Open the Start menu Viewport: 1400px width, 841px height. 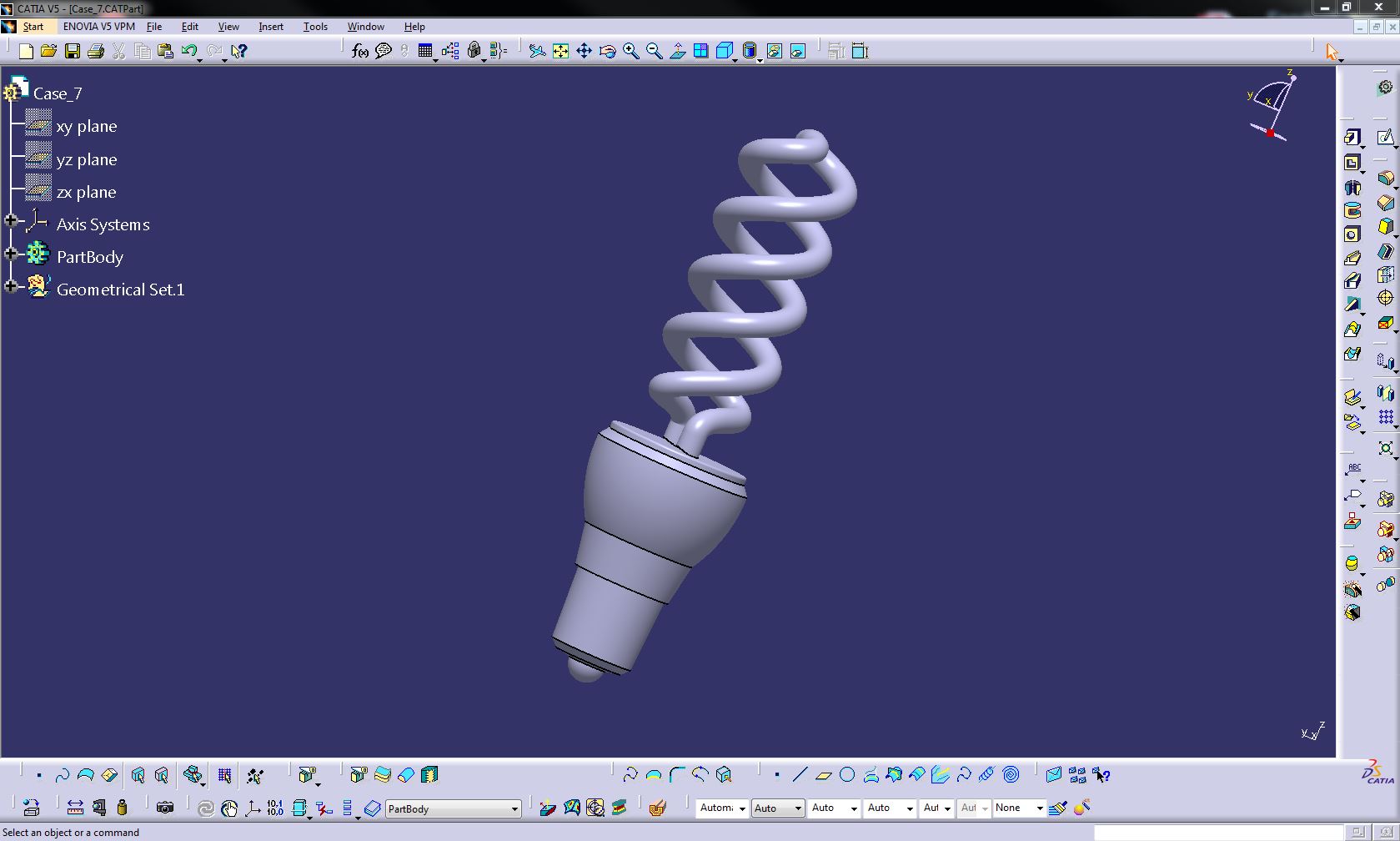point(33,27)
